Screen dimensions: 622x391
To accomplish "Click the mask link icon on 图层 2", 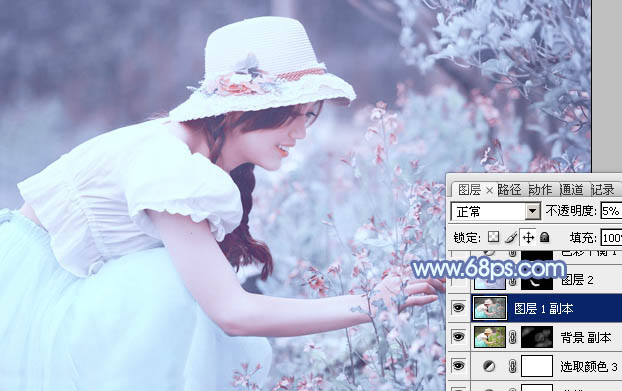I will pos(513,281).
